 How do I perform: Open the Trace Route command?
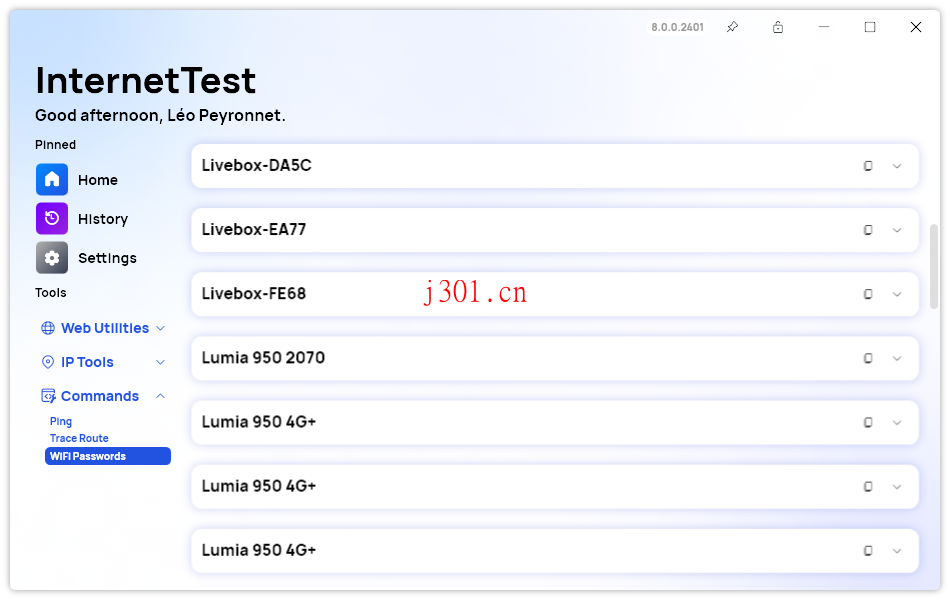coord(79,438)
